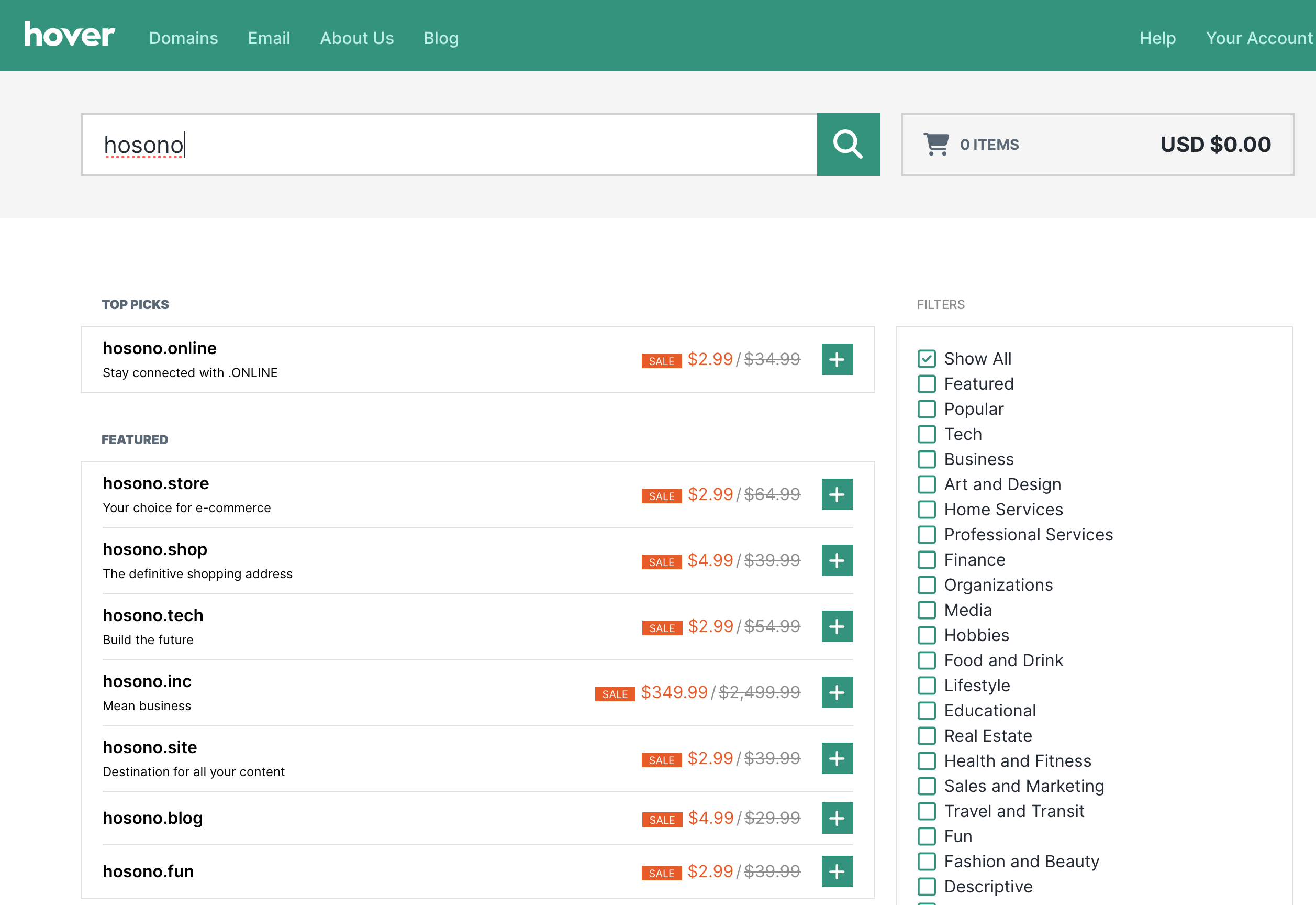1316x905 pixels.
Task: Add hosono.online to cart with plus button
Action: pyautogui.click(x=837, y=359)
